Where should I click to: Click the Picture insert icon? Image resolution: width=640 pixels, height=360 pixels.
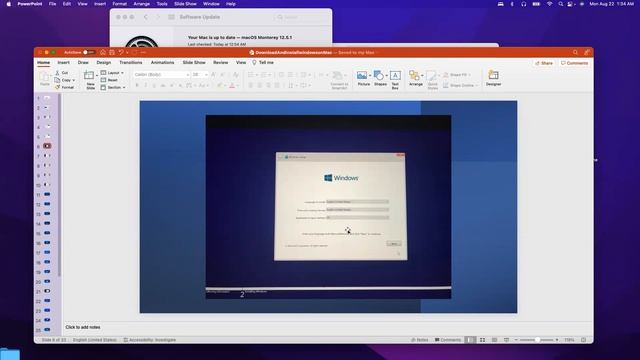click(362, 76)
